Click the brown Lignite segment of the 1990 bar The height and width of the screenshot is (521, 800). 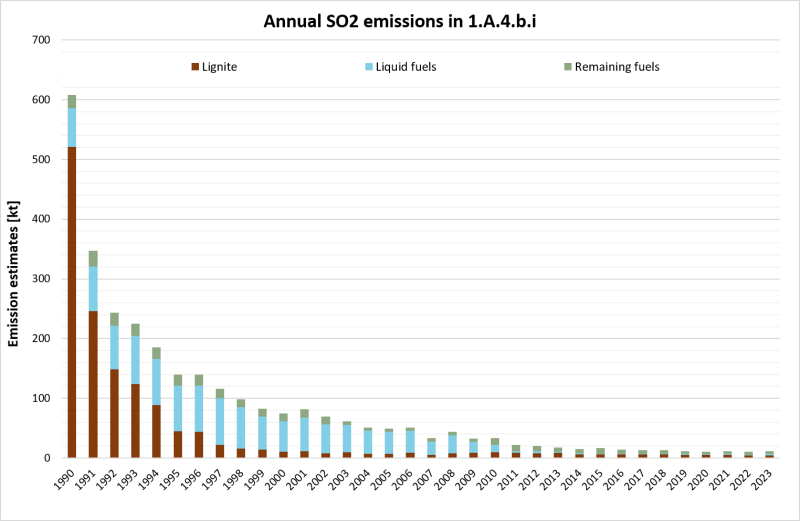pyautogui.click(x=72, y=302)
